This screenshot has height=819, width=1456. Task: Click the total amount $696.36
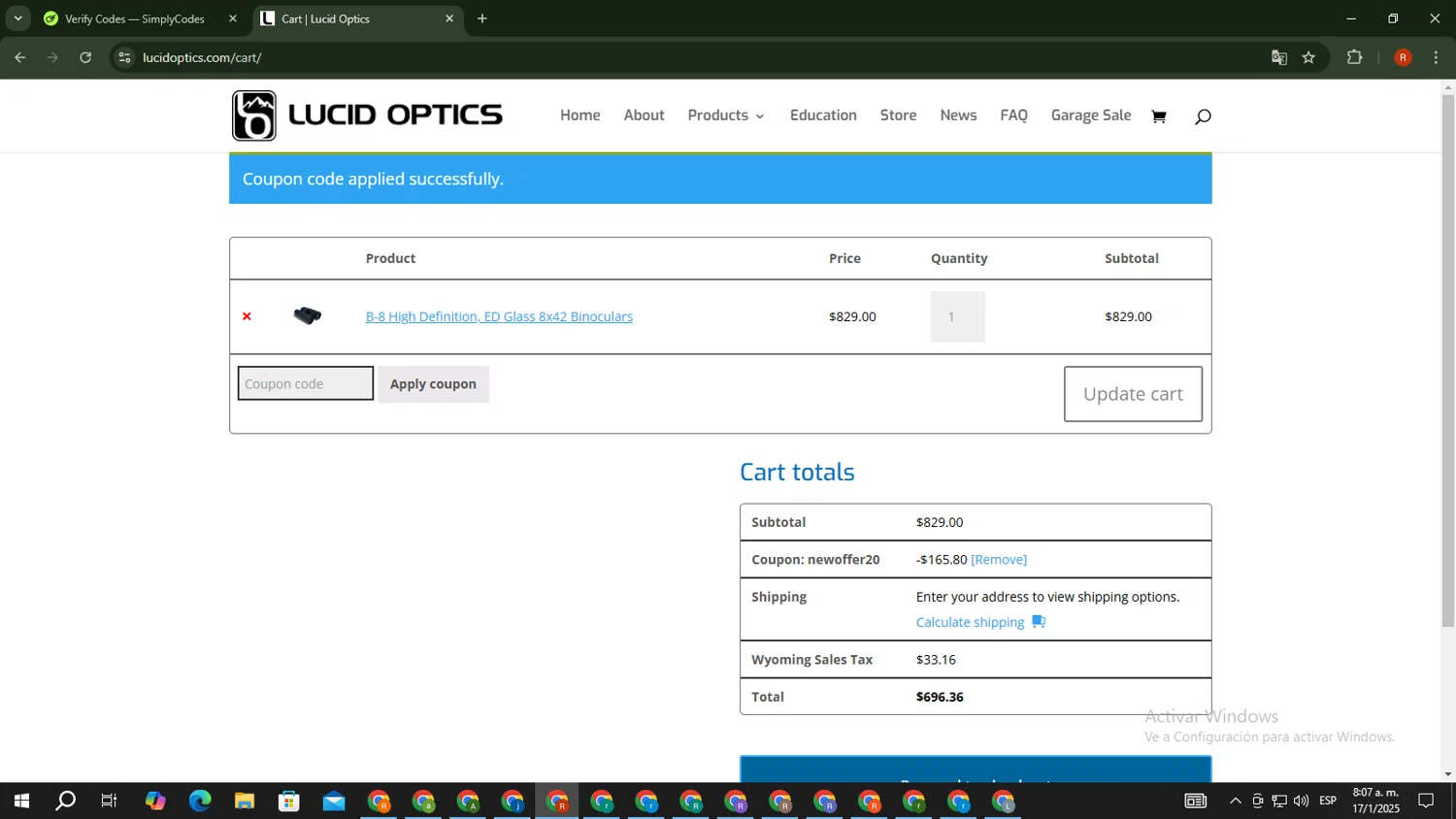(940, 697)
